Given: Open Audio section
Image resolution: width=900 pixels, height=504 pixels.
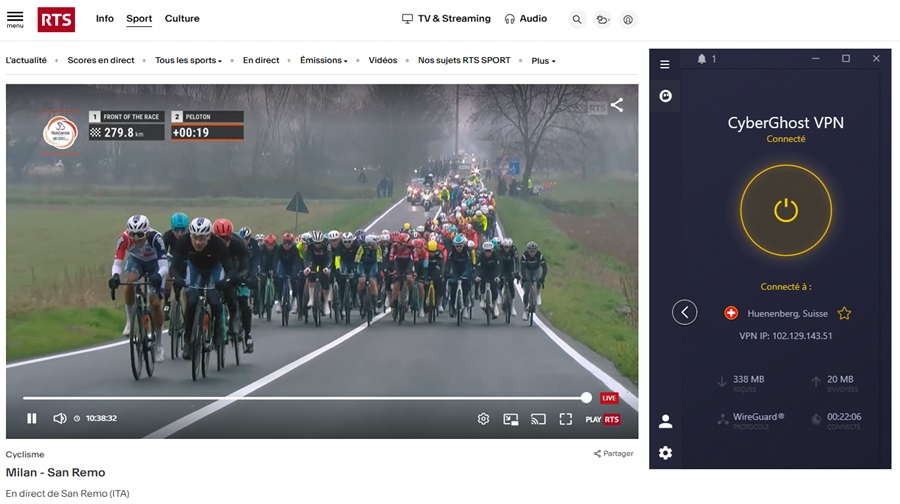Looking at the screenshot, I should pyautogui.click(x=525, y=19).
